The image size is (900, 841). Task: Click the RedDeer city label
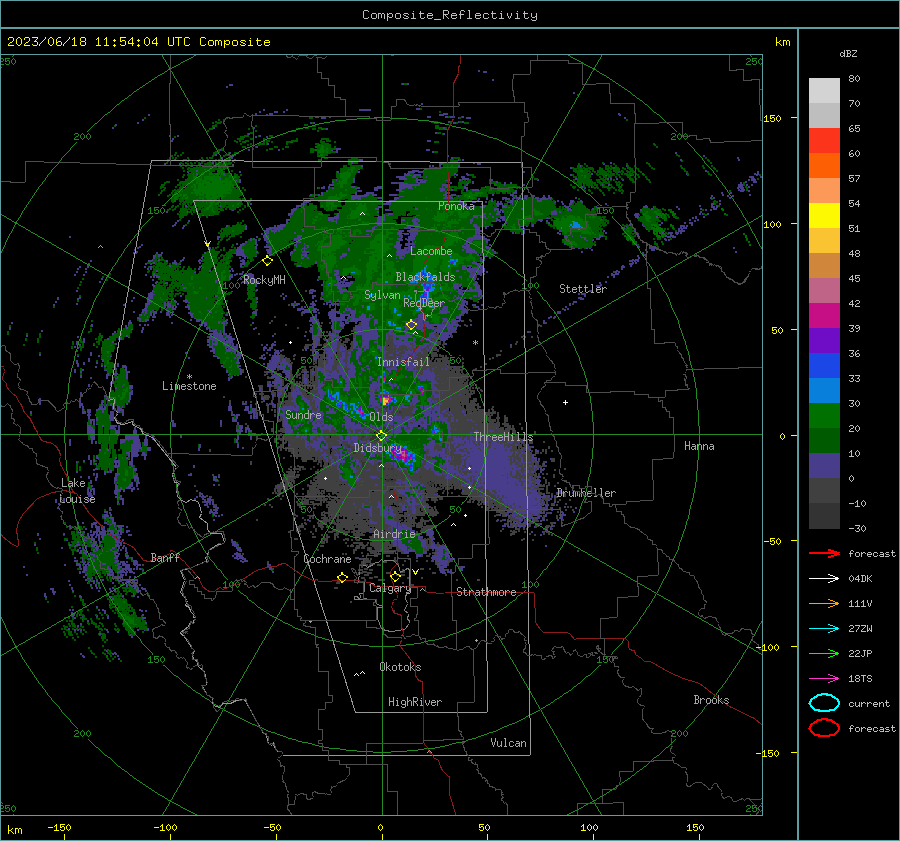[424, 303]
